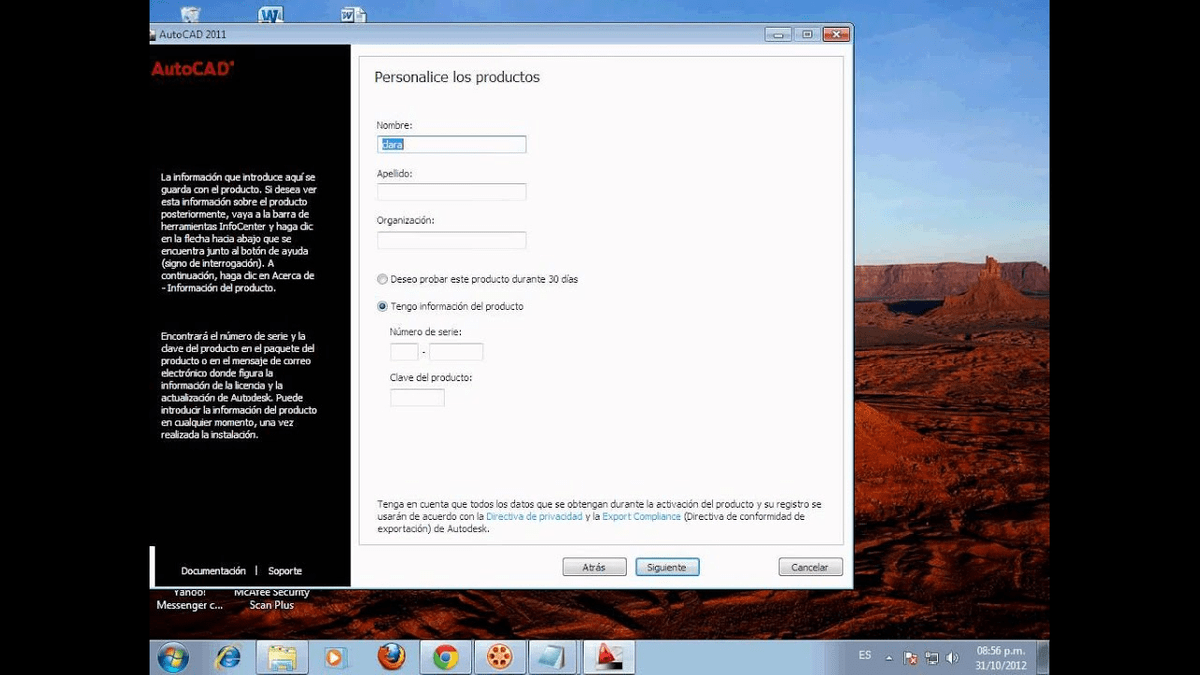Screen dimensions: 1200x675
Task: Select Tengo información del producto radio
Action: 382,307
